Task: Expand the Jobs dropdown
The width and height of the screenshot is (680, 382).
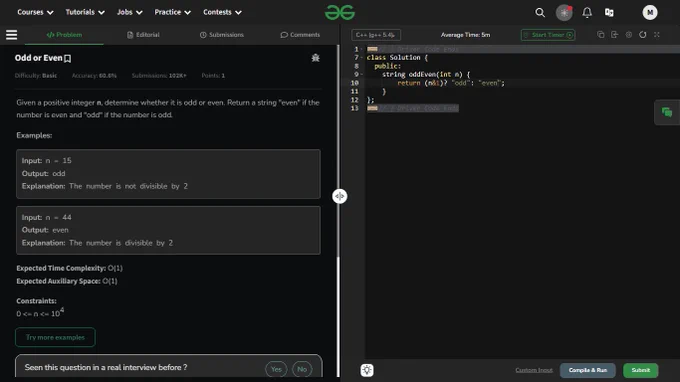Action: tap(129, 12)
